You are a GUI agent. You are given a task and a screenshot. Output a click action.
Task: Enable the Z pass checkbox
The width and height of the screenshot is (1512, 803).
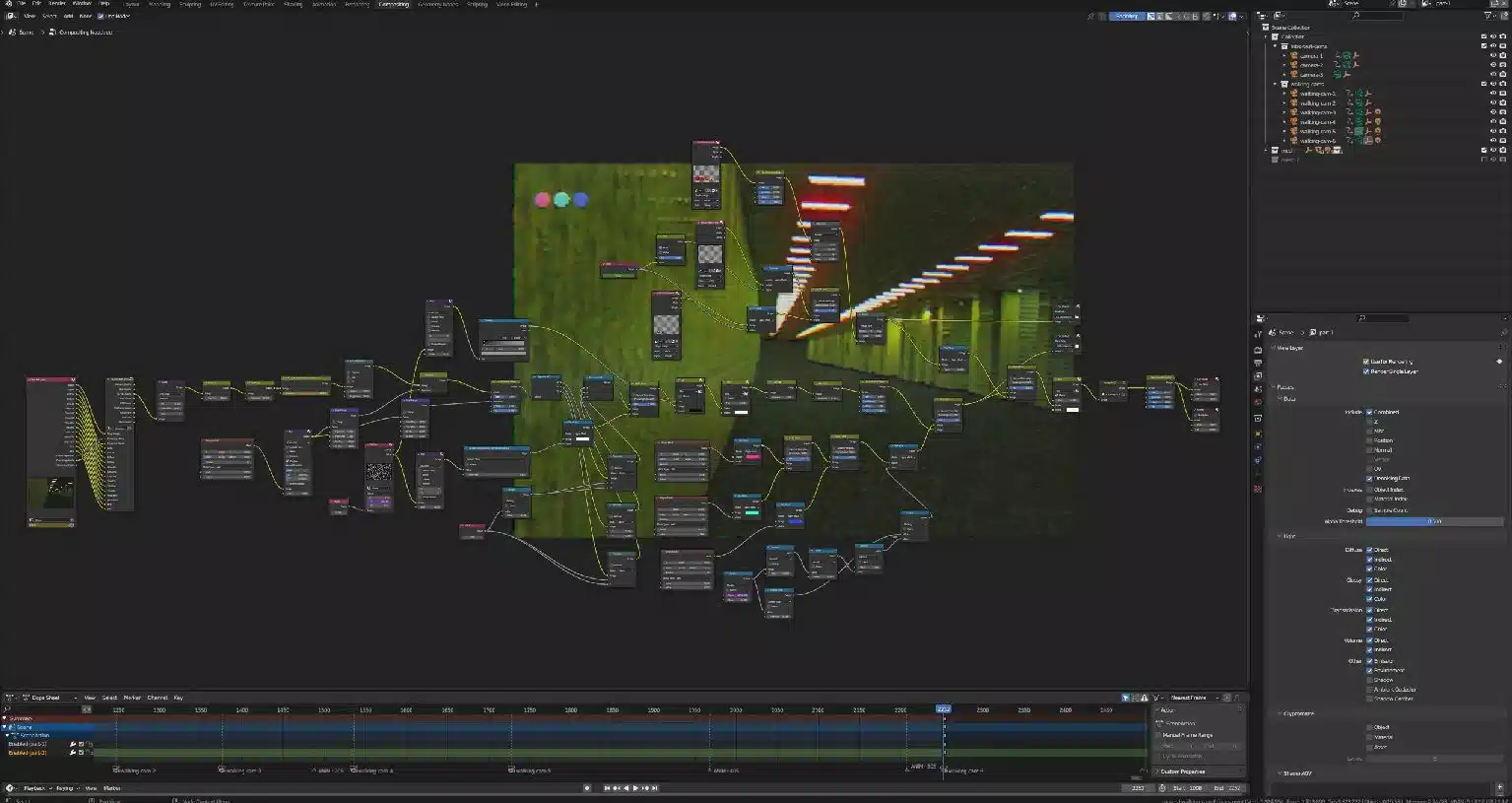[1369, 421]
